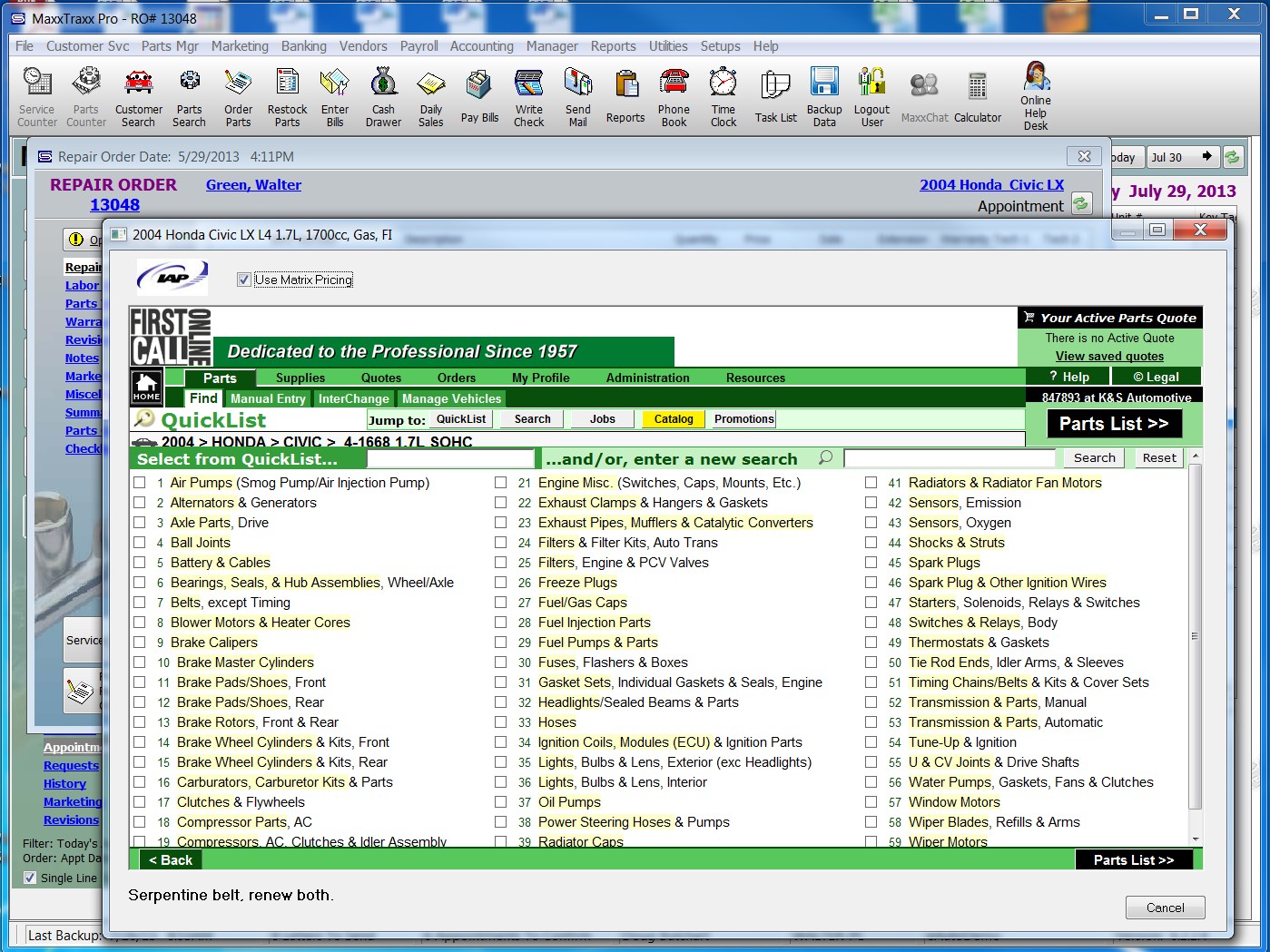
Task: Switch to the Supplies tab
Action: (300, 378)
